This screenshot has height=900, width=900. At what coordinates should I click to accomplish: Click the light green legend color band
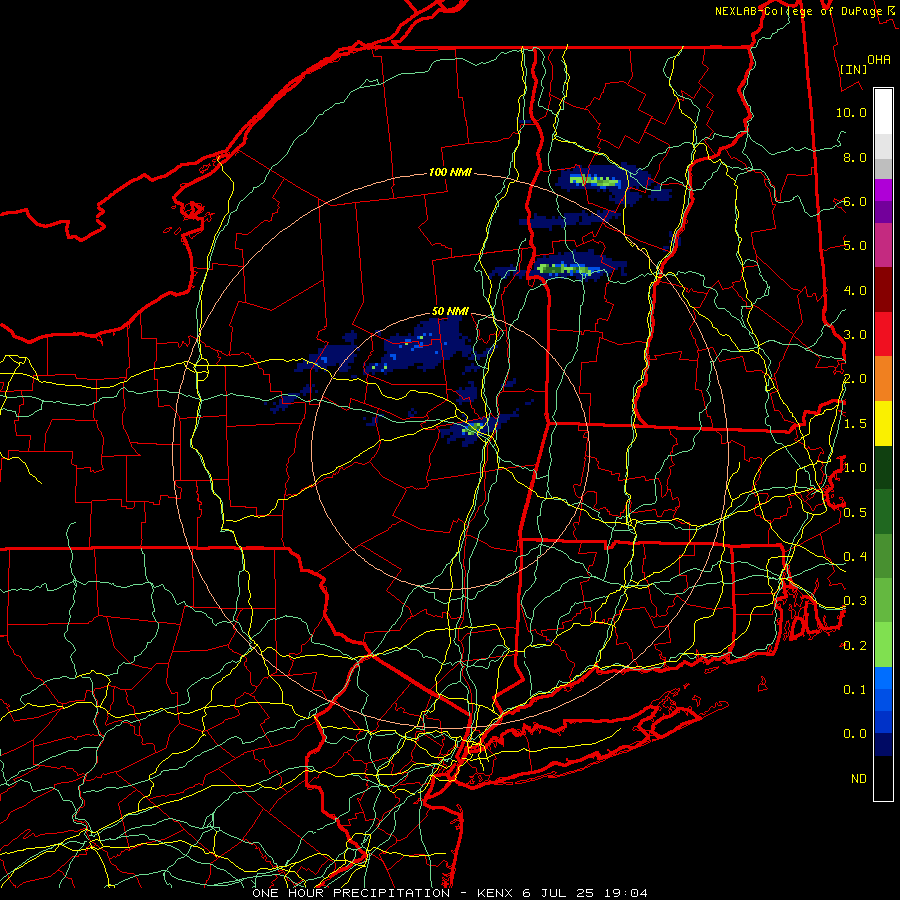(x=883, y=645)
